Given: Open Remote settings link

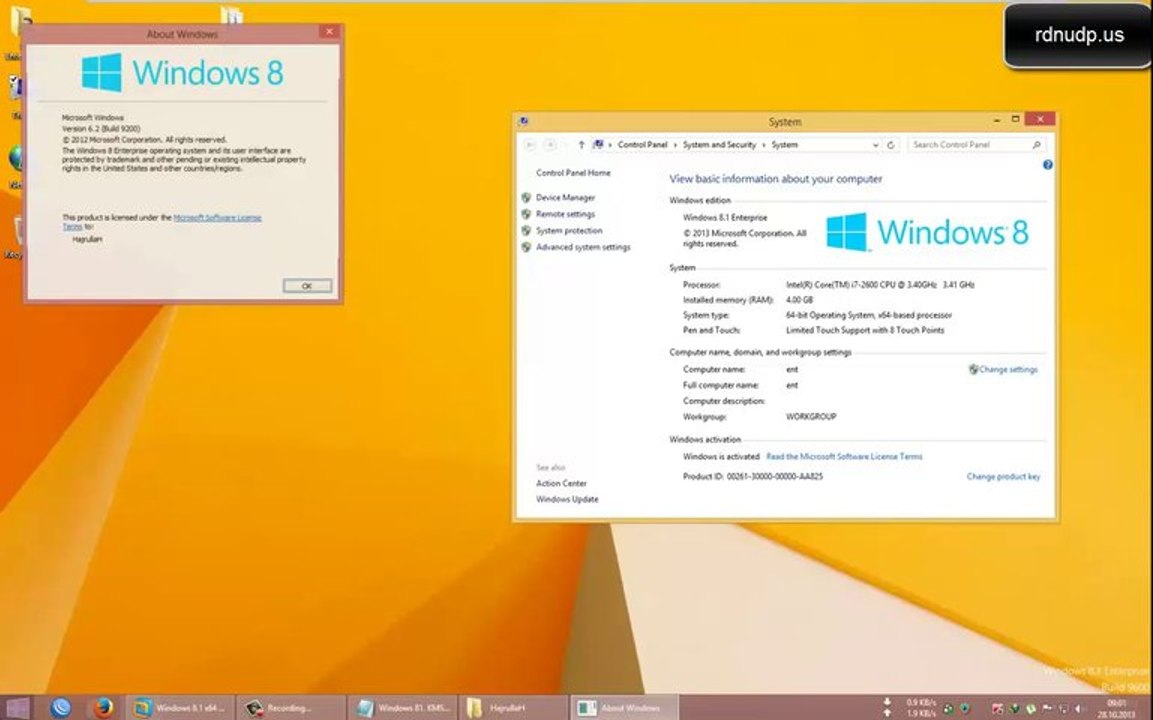Looking at the screenshot, I should click(565, 214).
